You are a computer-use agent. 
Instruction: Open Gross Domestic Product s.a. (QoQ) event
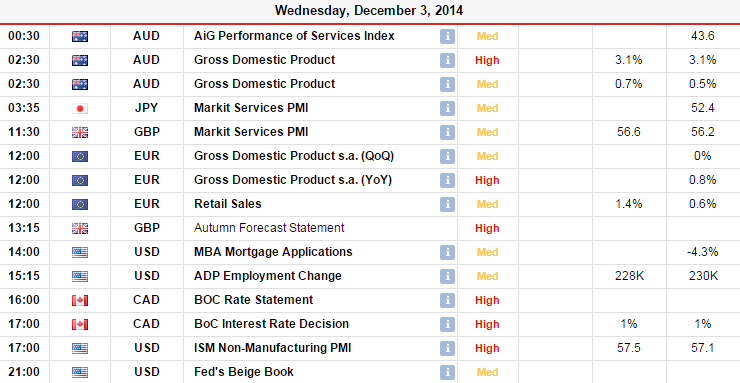pyautogui.click(x=294, y=156)
